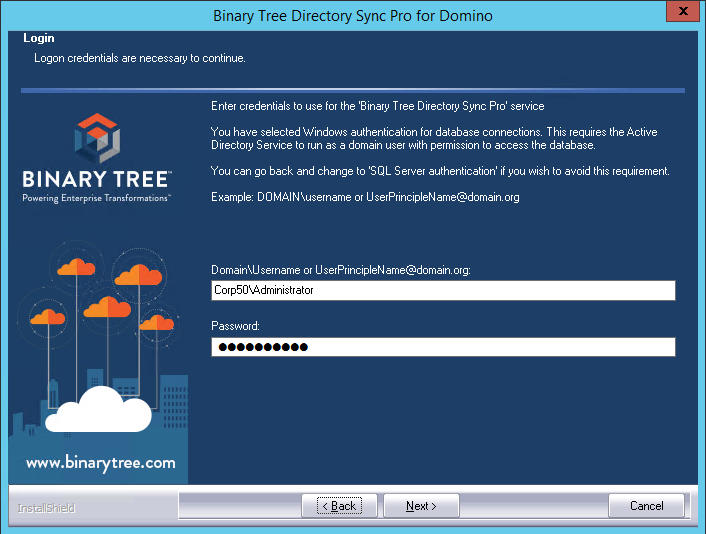
Task: Click 'Logon credentials are necessary to continue.'
Action: pyautogui.click(x=140, y=58)
